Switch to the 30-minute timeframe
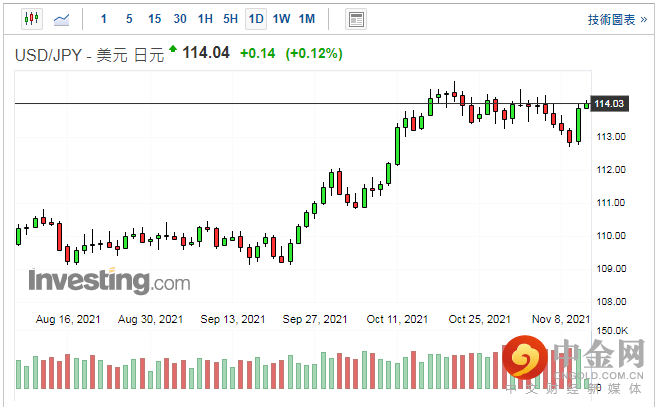This screenshot has width=659, height=407. click(x=179, y=19)
